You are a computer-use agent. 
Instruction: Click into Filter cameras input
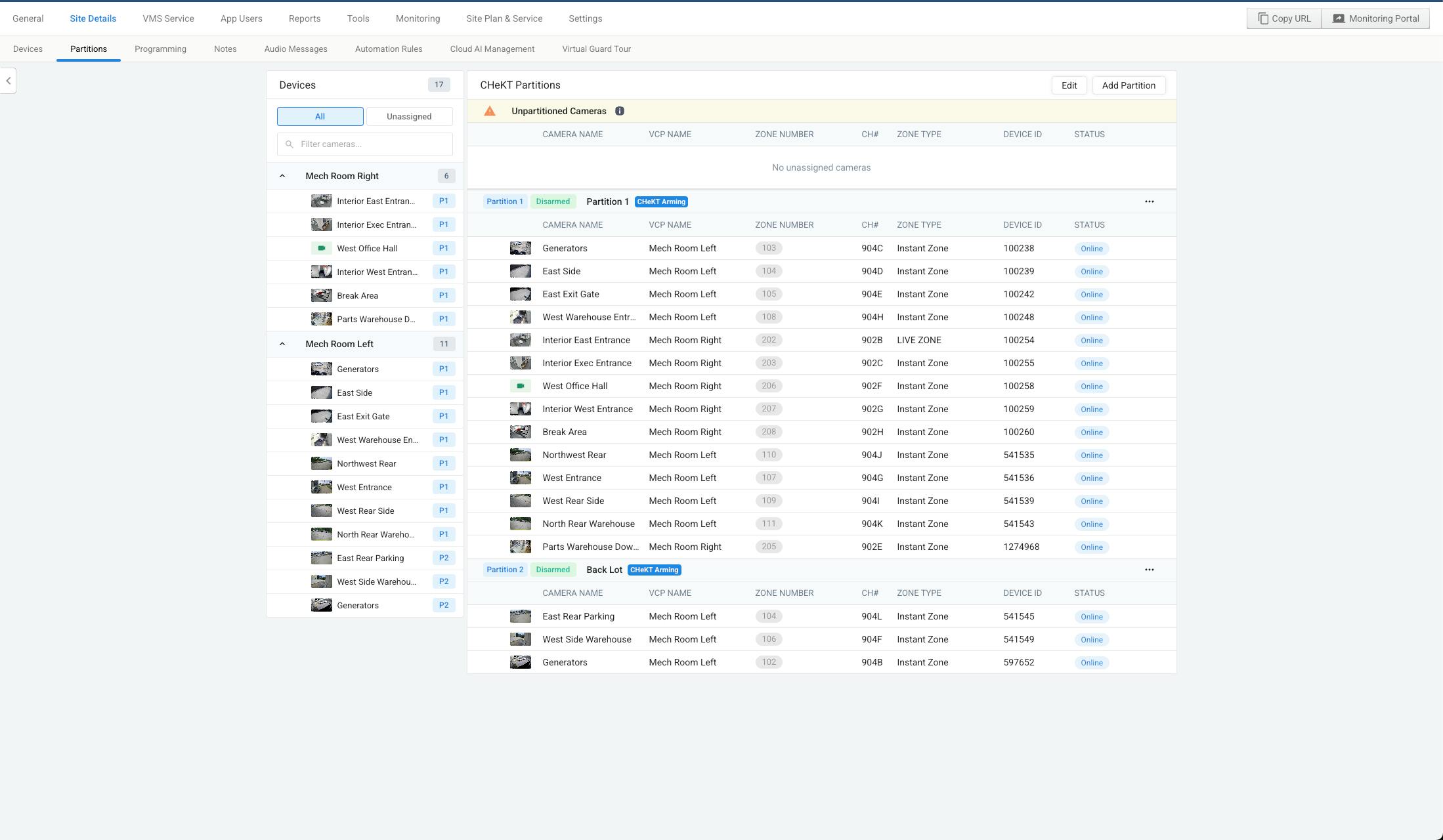[x=364, y=144]
